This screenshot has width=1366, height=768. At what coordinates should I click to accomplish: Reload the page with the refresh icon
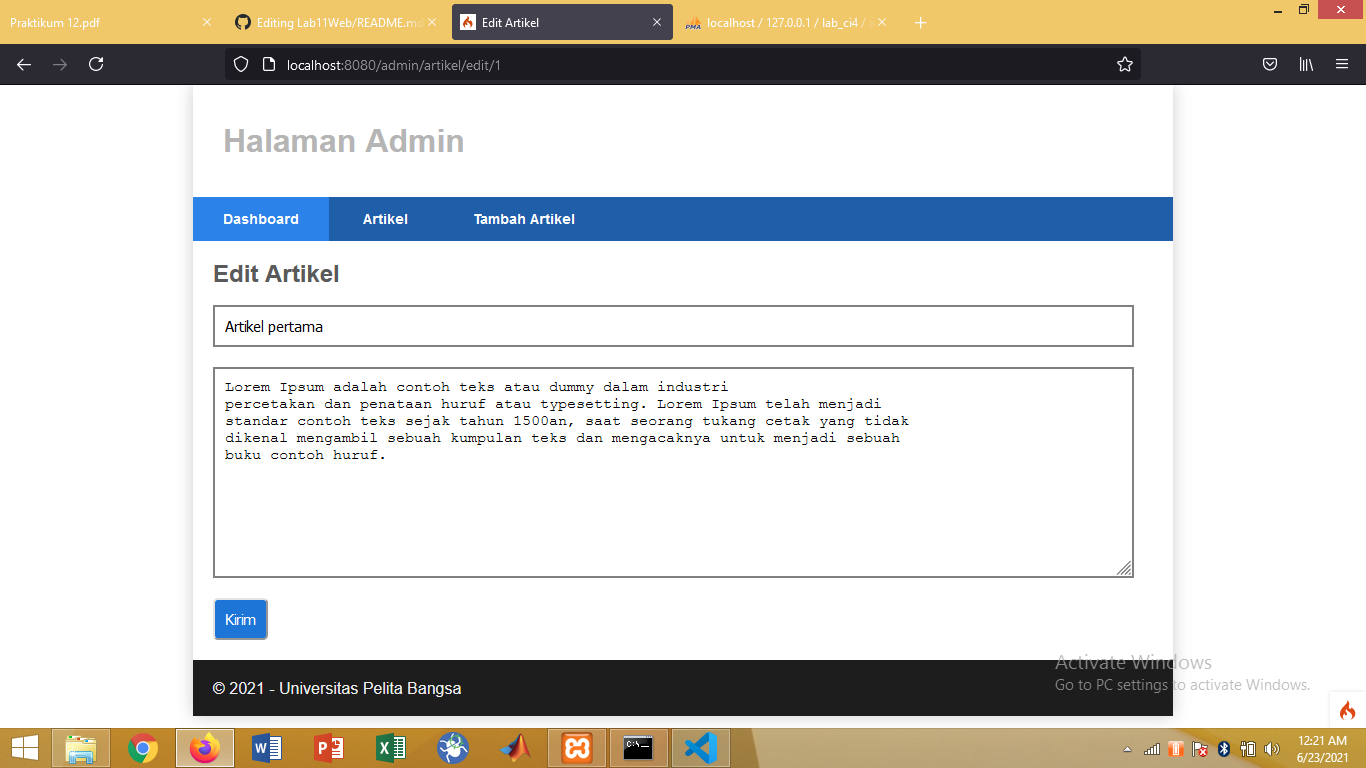pos(96,64)
